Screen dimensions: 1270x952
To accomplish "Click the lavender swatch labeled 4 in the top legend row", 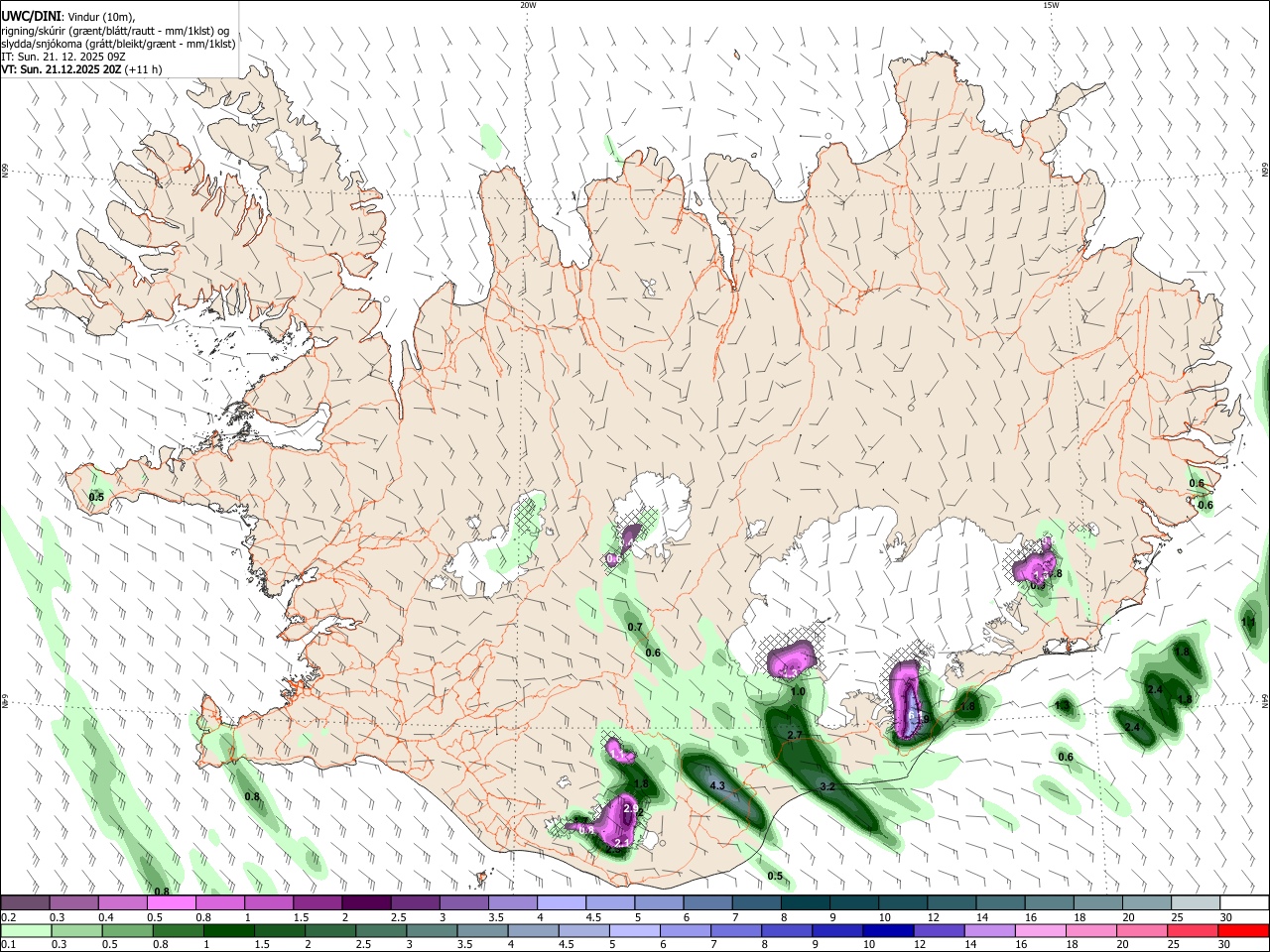I will [x=562, y=902].
